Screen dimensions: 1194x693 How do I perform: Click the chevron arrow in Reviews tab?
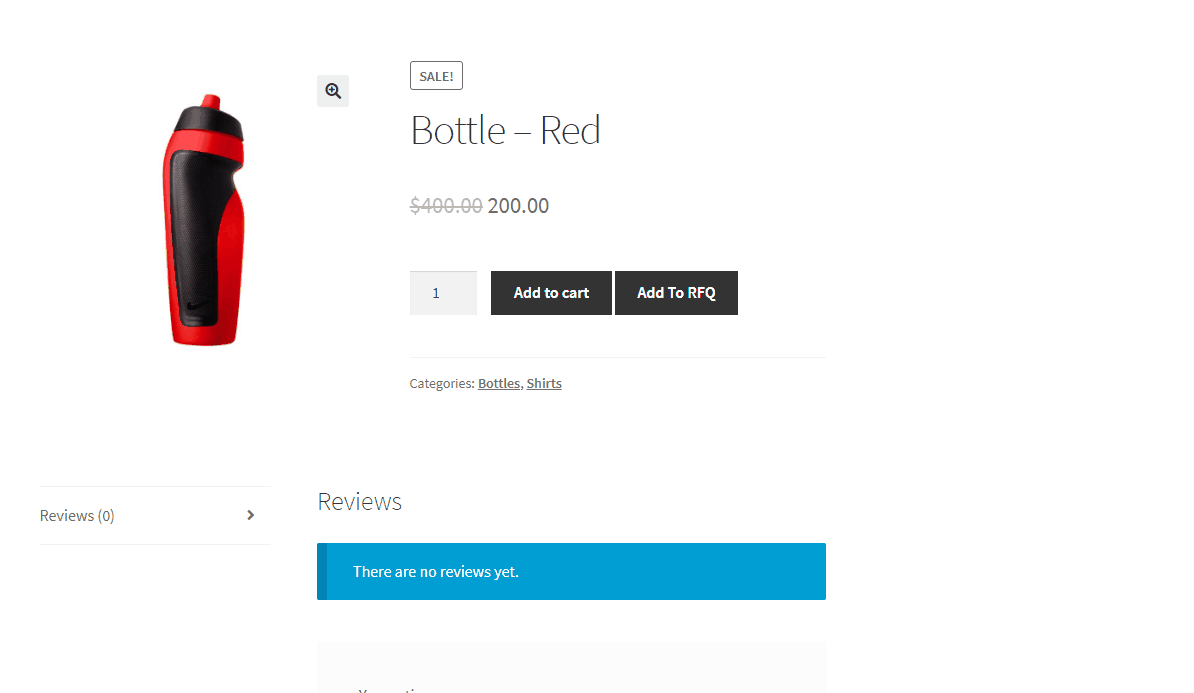pyautogui.click(x=250, y=515)
